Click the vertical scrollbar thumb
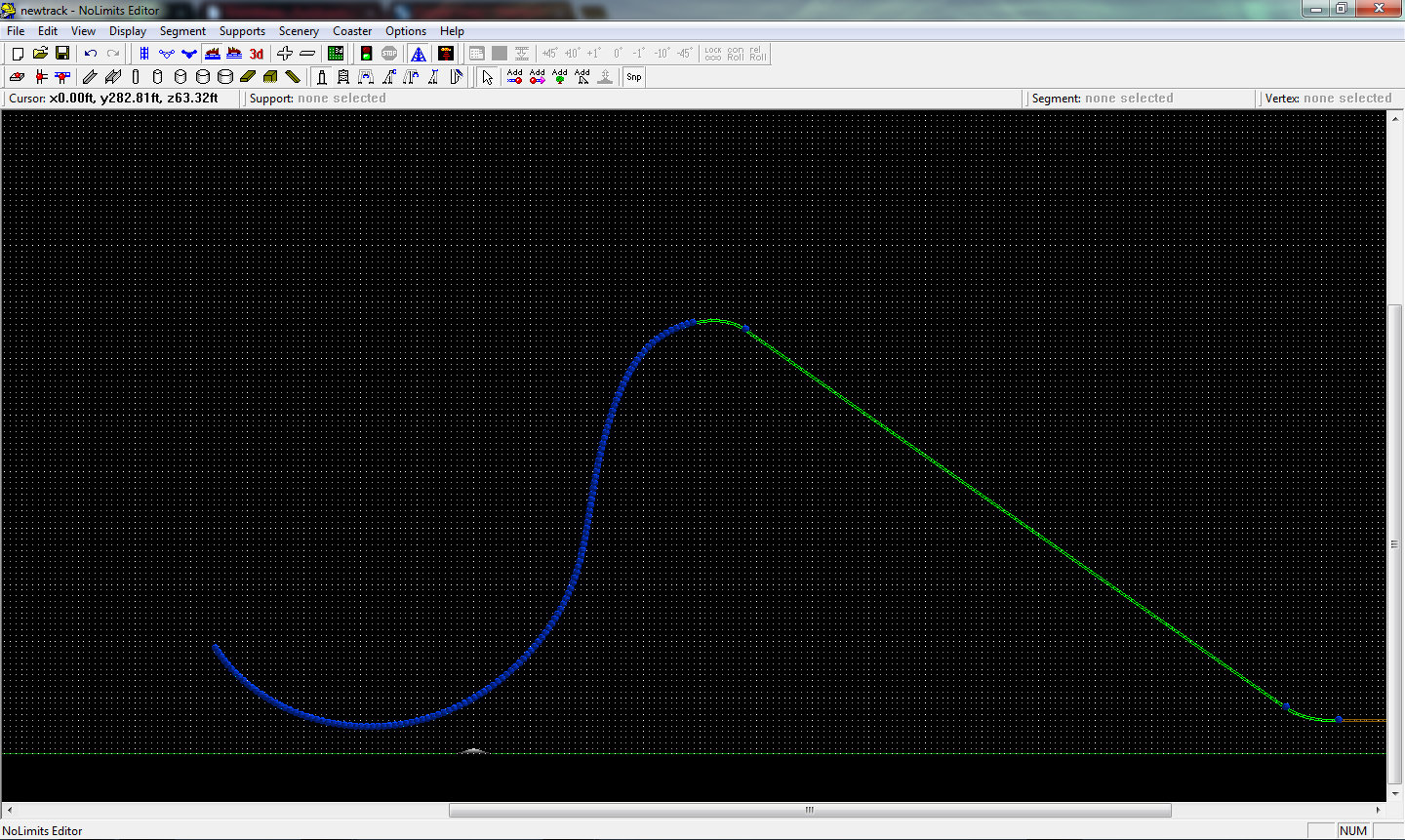The width and height of the screenshot is (1405, 840). (1395, 544)
